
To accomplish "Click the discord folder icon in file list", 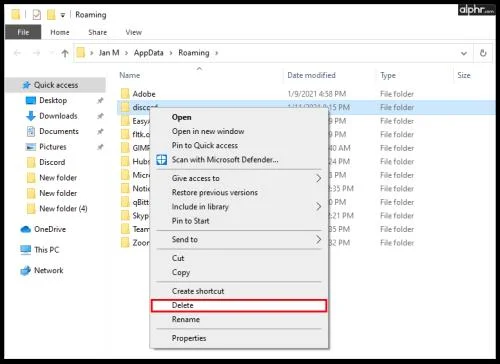I will pyautogui.click(x=125, y=107).
